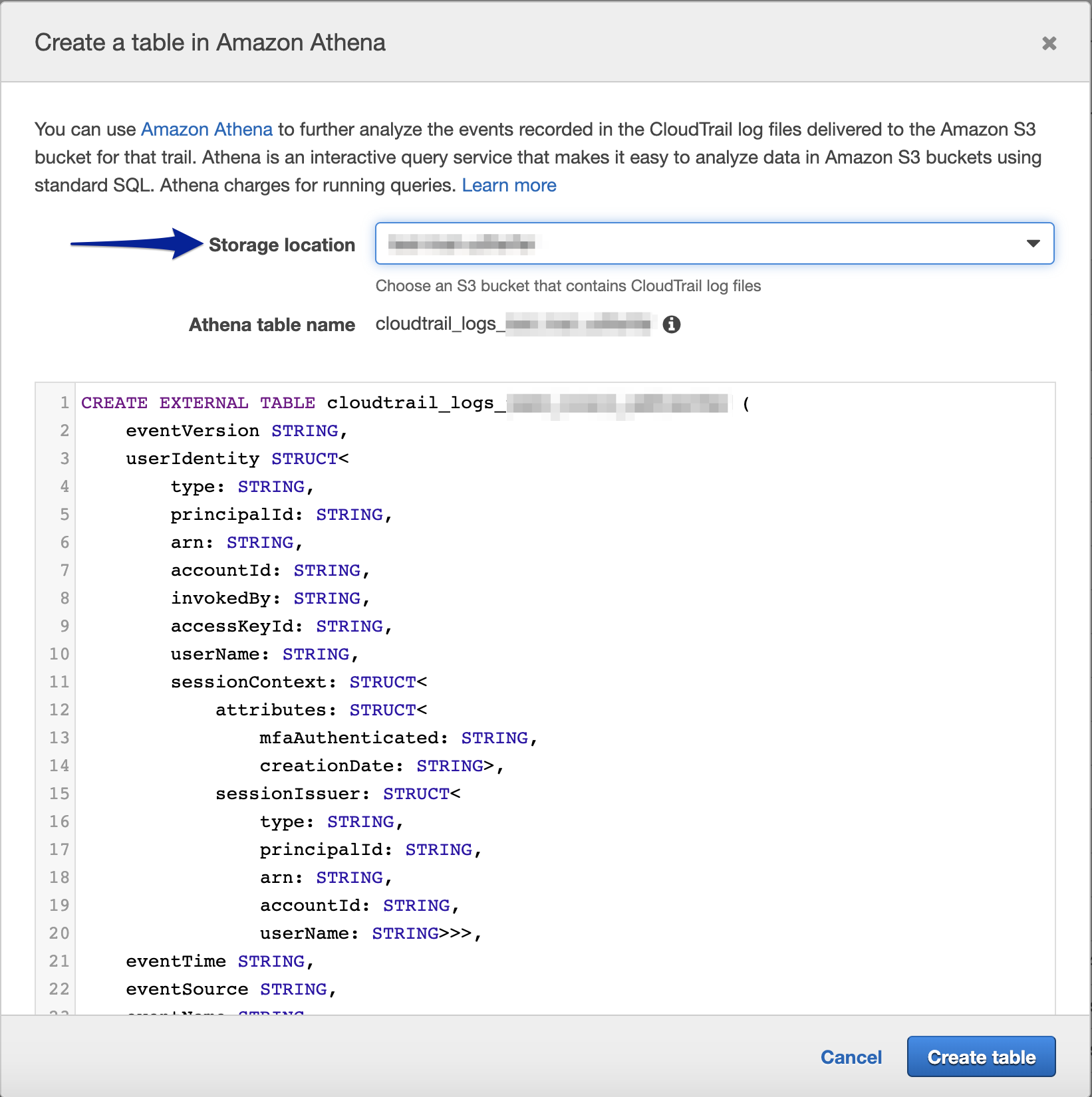Open the Learn more link
This screenshot has width=1092, height=1097.
pos(509,185)
